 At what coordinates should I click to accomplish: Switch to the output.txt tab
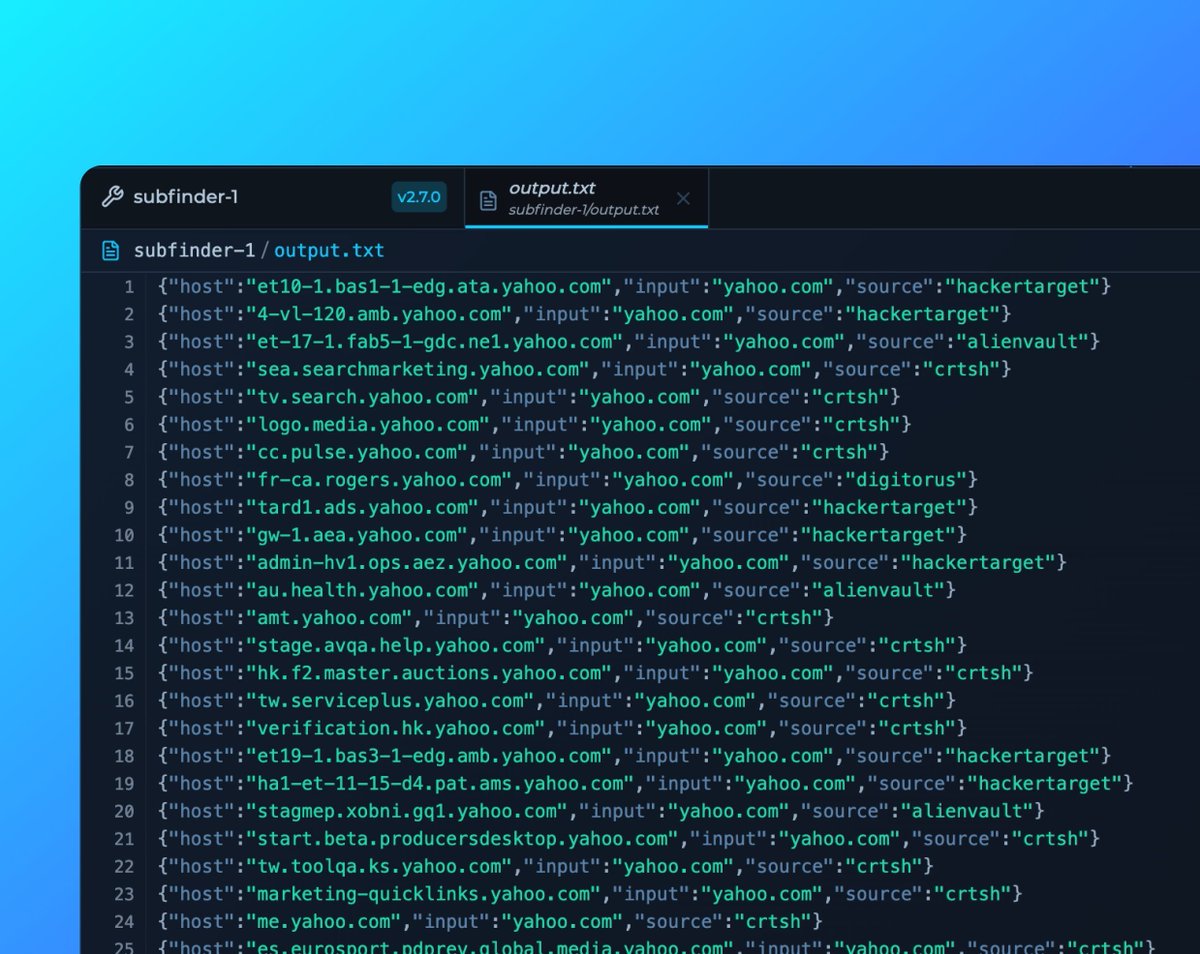(x=586, y=198)
